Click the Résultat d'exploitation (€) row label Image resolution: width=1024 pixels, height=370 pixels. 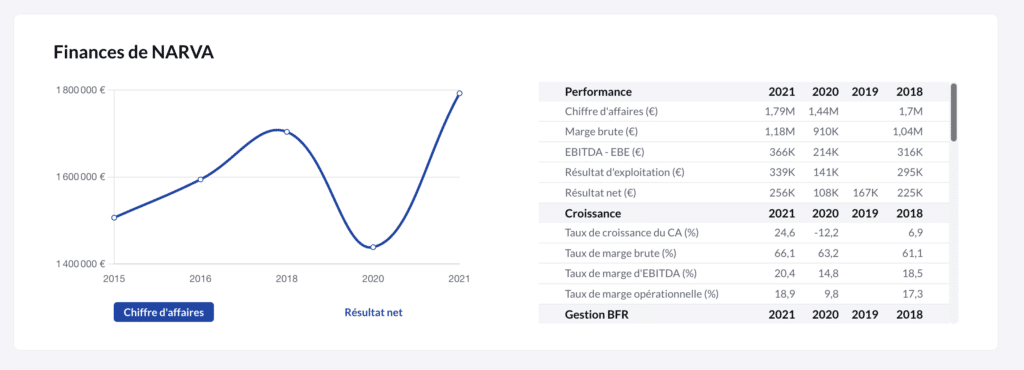pos(624,172)
